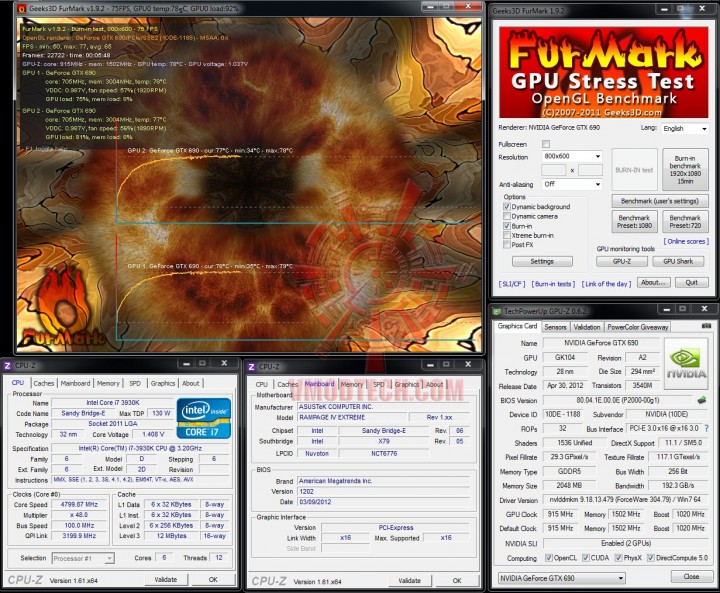Open Validation tab in GPU-Z
The width and height of the screenshot is (720, 593).
click(x=587, y=327)
